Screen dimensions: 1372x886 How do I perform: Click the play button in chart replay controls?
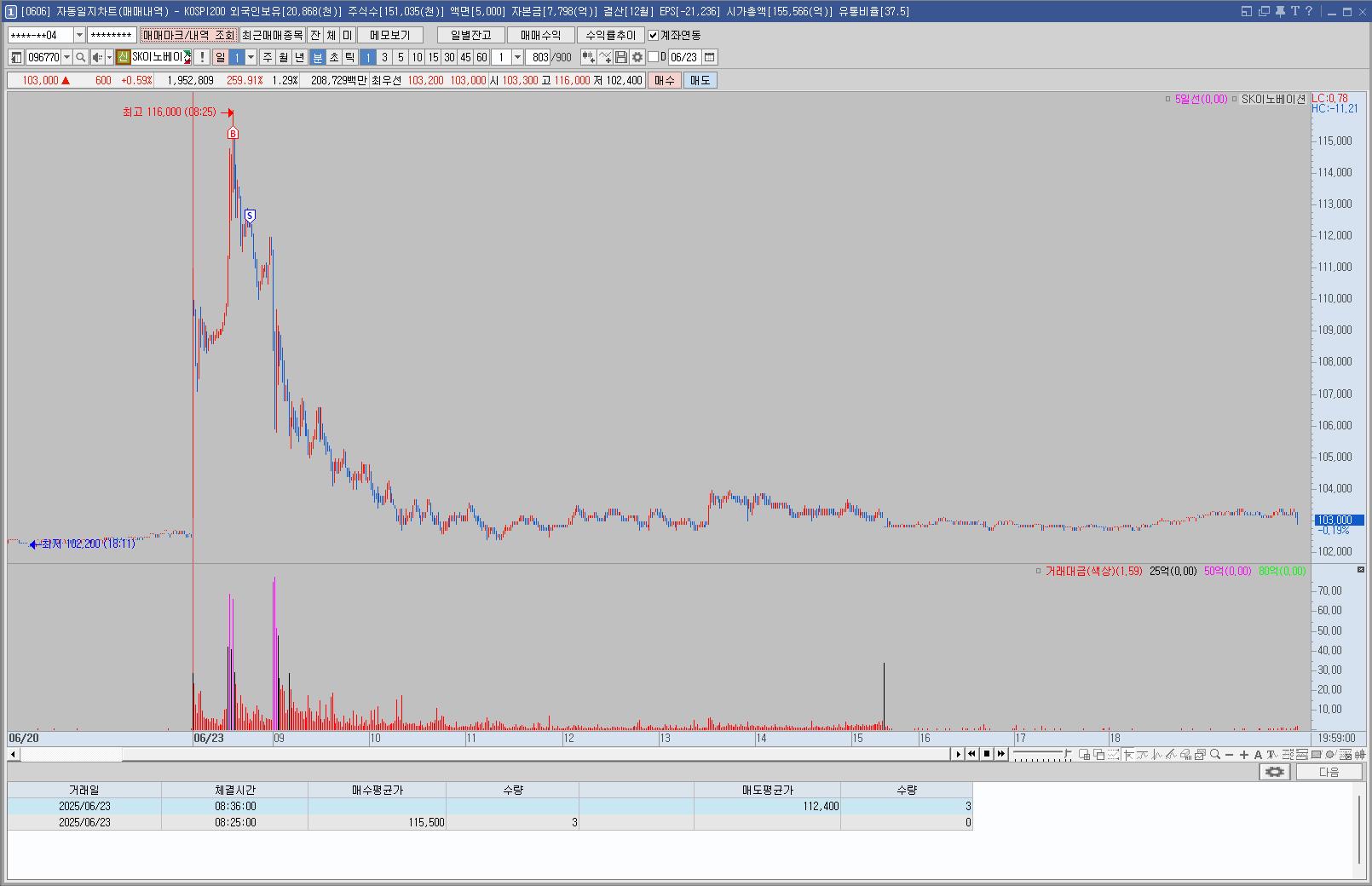pos(959,754)
